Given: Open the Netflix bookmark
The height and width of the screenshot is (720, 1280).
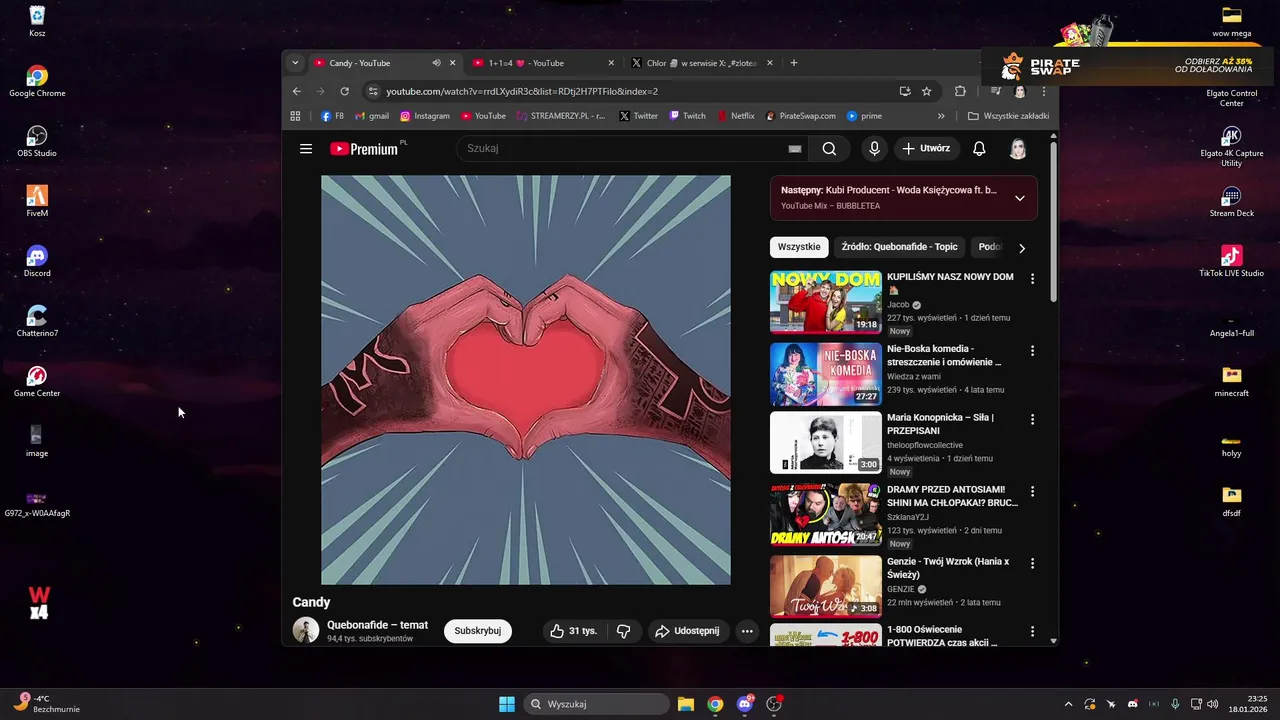Looking at the screenshot, I should click(736, 116).
